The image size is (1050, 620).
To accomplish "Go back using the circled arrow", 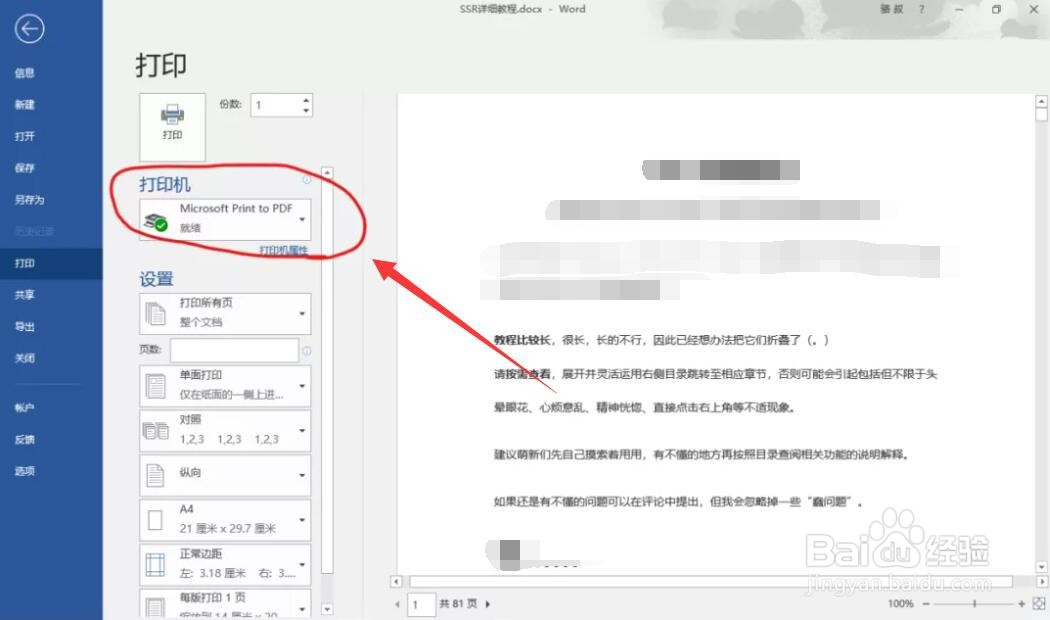I will pyautogui.click(x=29, y=29).
